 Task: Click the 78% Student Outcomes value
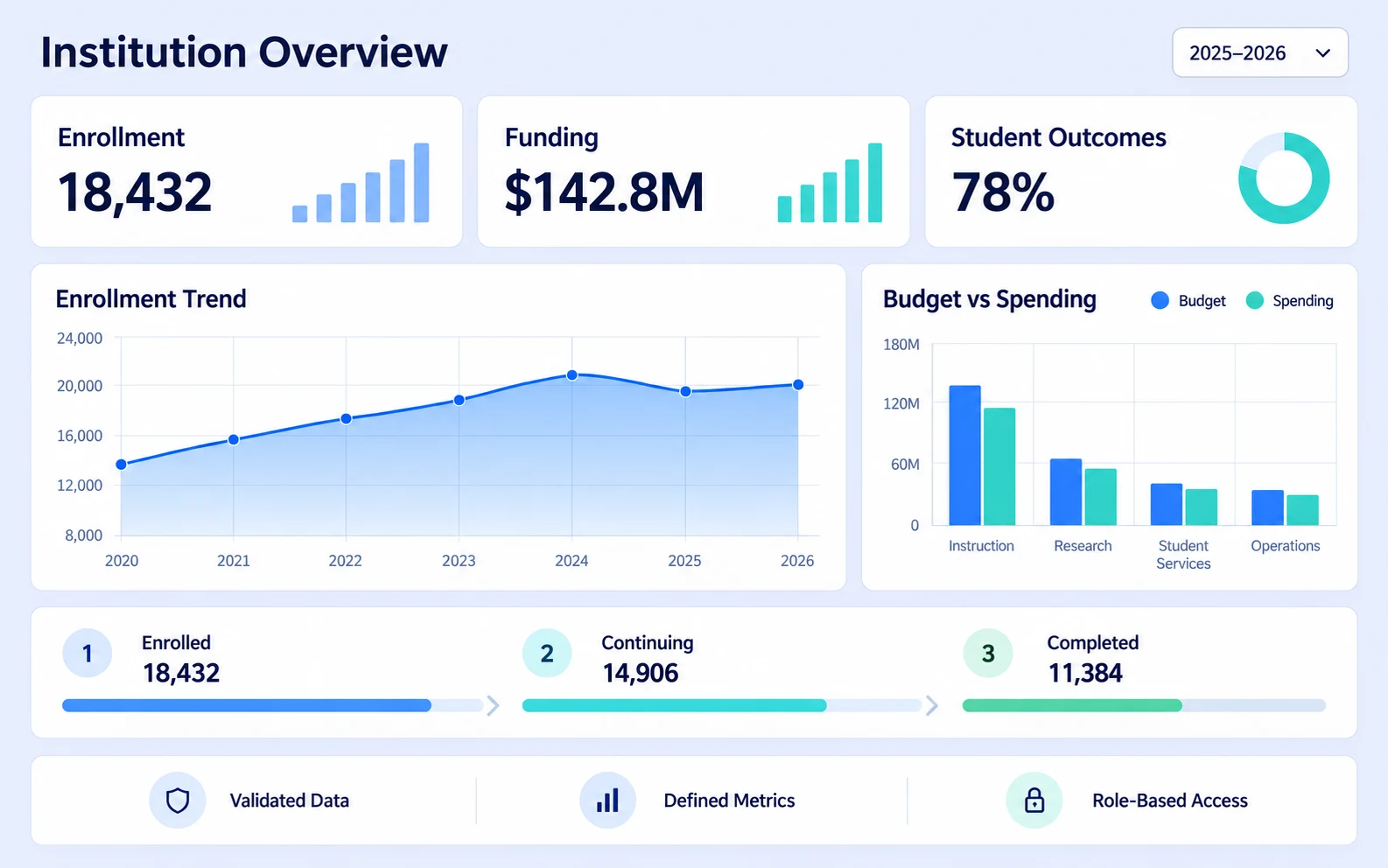point(1003,192)
